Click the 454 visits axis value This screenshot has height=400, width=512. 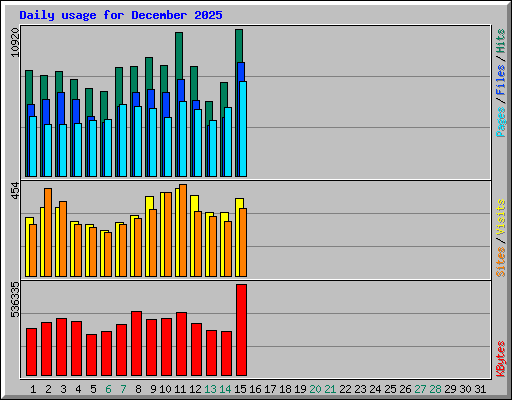click(x=15, y=191)
